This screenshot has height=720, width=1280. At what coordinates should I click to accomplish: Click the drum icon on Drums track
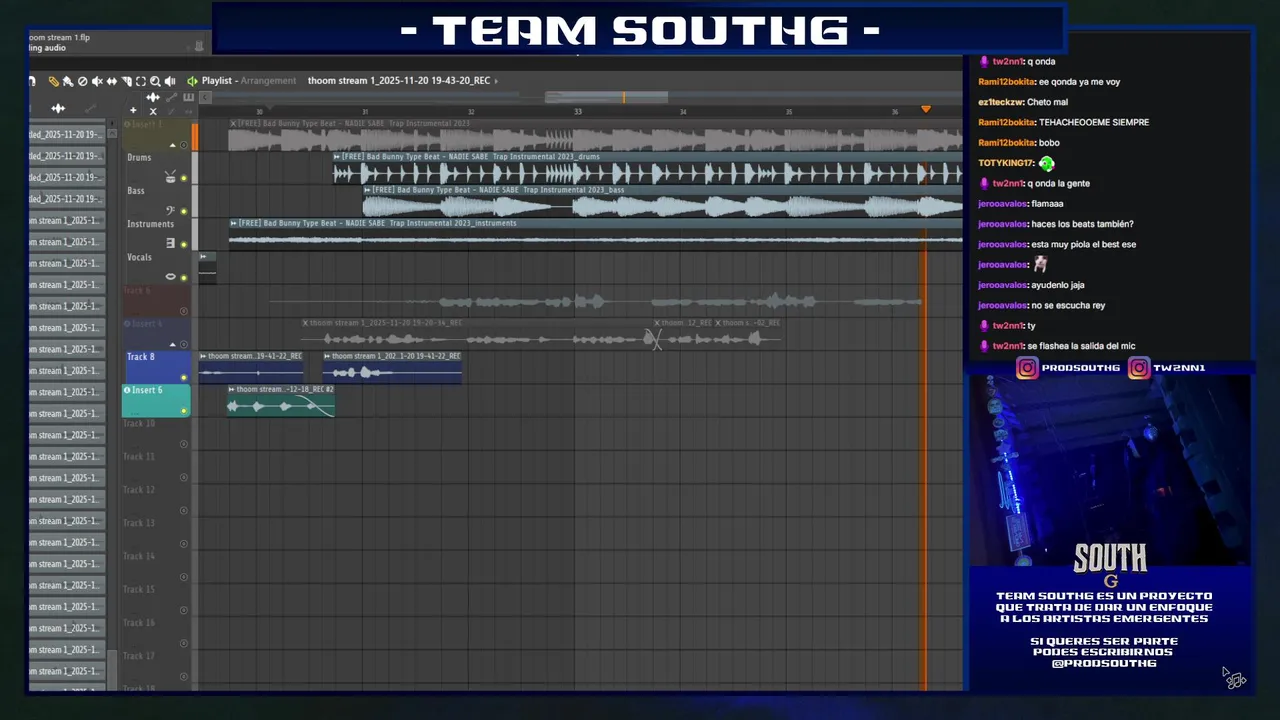click(x=170, y=177)
